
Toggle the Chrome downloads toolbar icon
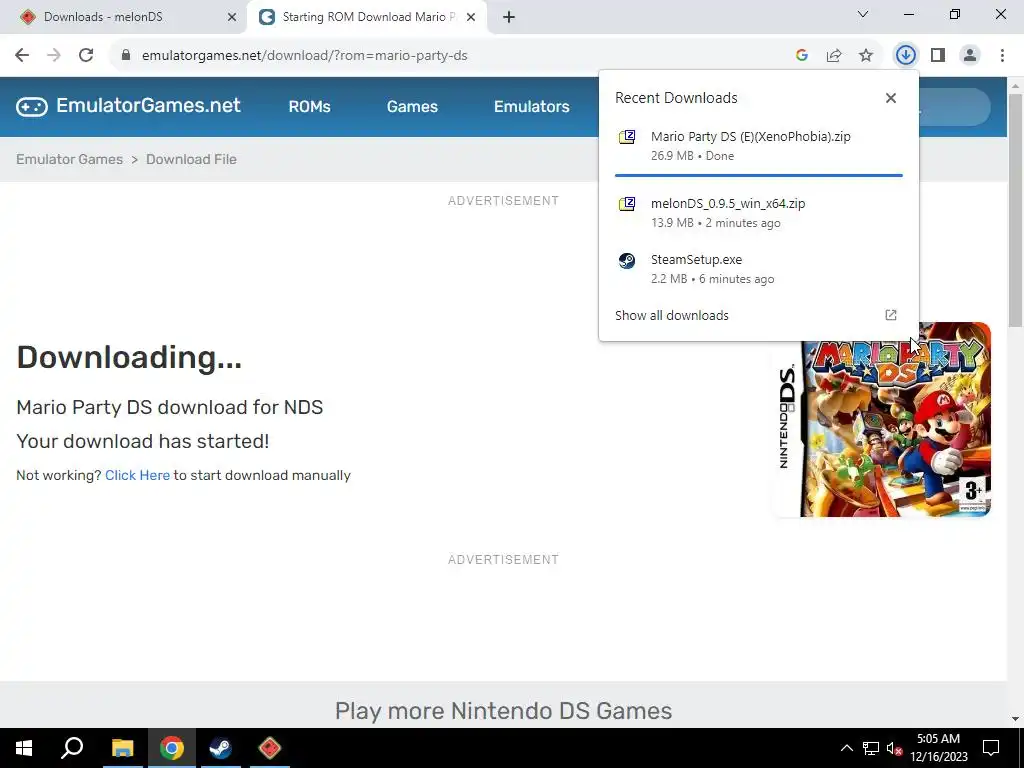[905, 56]
